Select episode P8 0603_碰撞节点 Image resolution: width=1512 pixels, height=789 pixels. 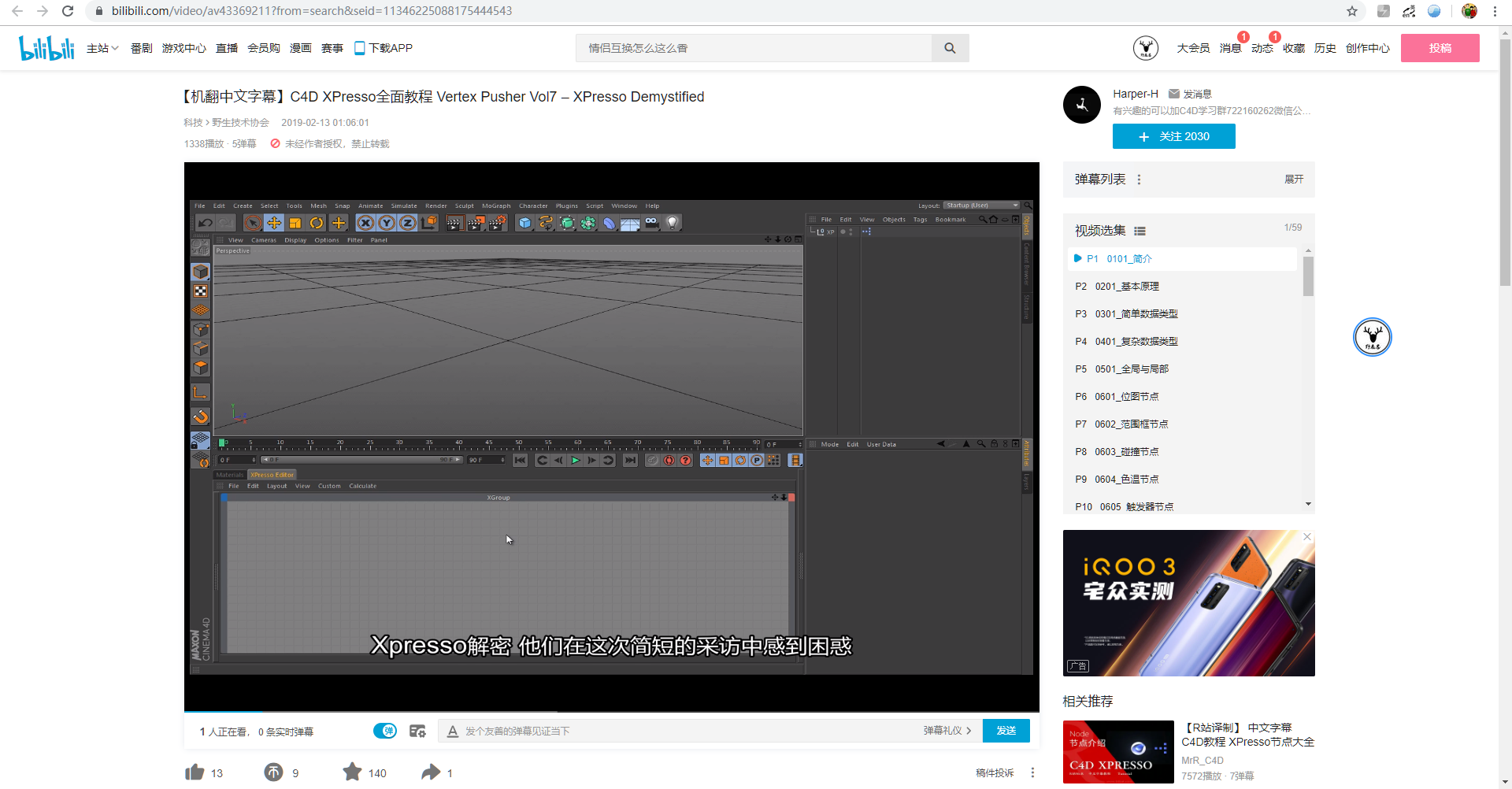point(1183,452)
